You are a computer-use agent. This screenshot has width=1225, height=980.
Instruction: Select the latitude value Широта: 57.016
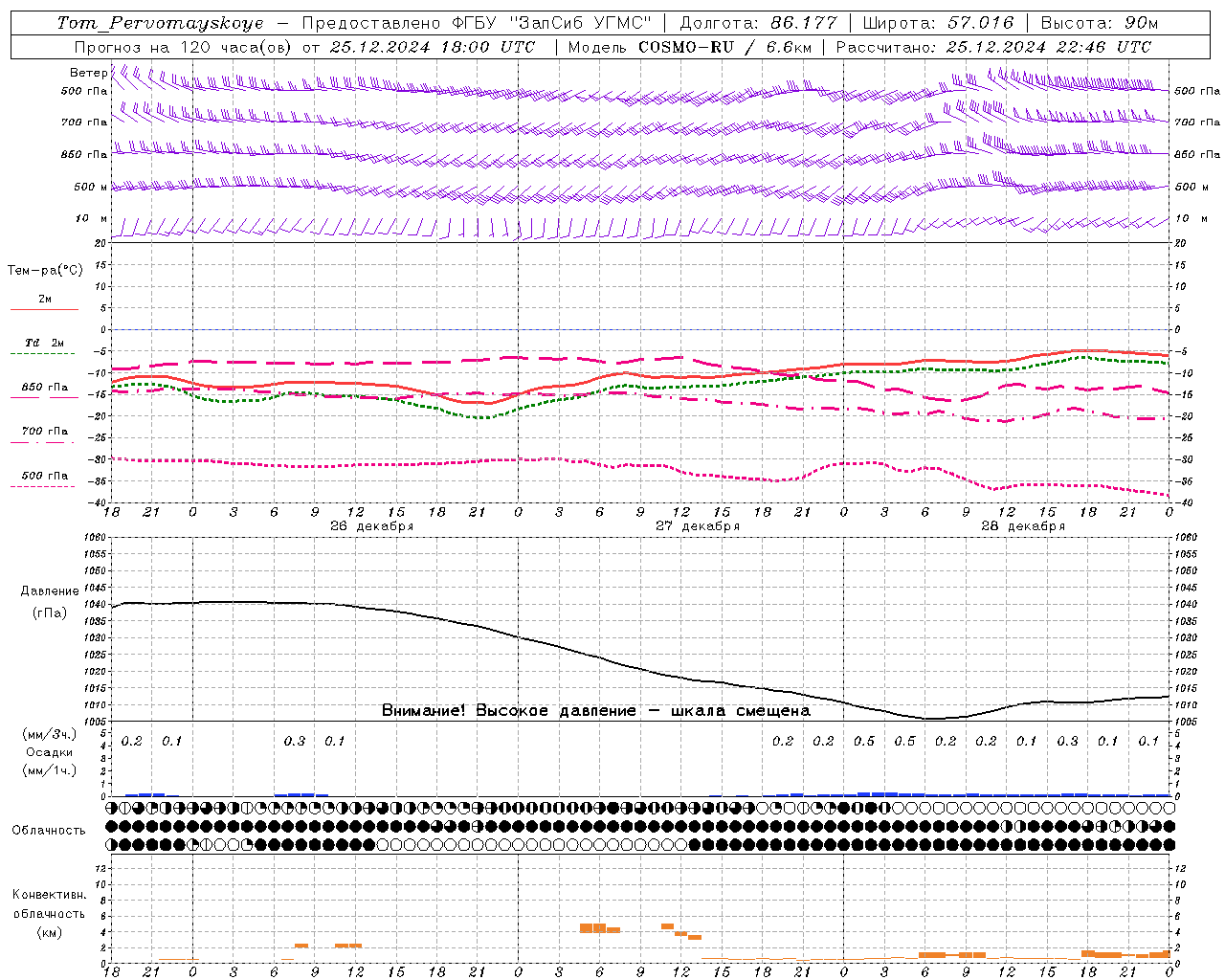click(938, 23)
